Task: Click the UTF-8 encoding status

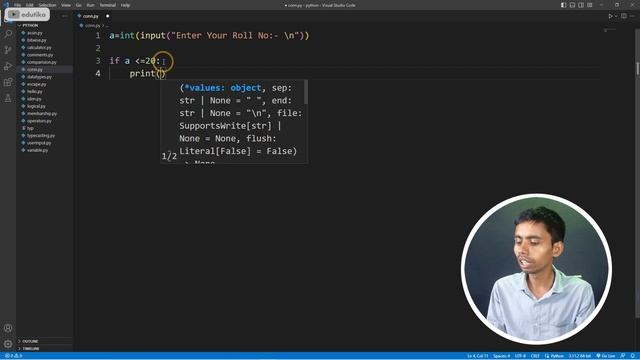Action: [520, 356]
